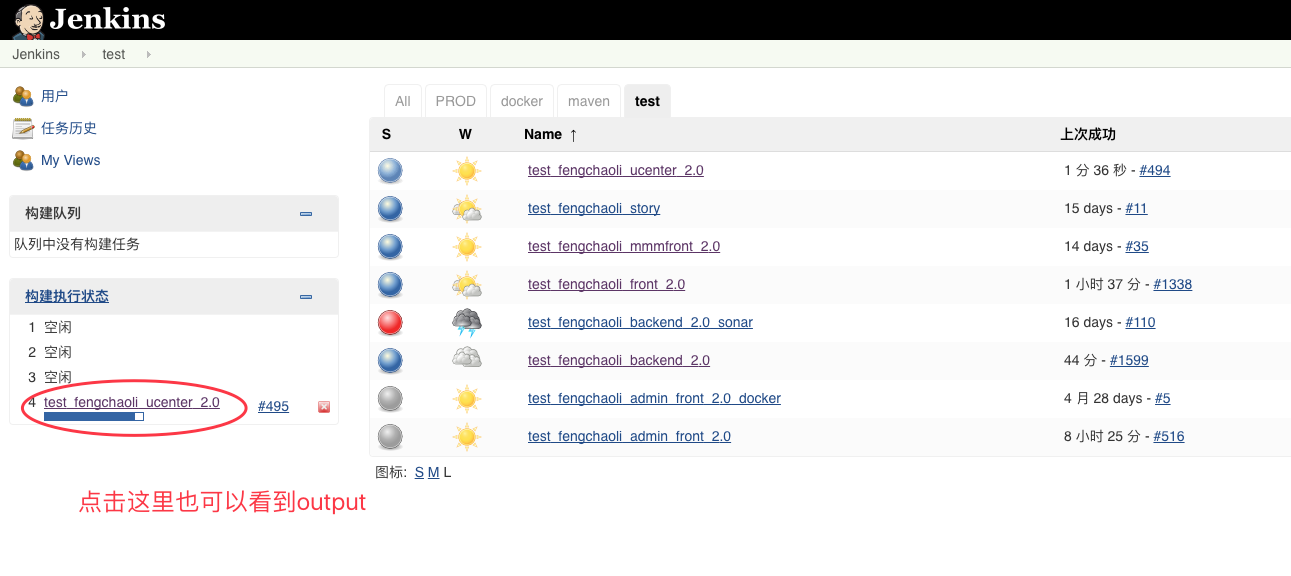Click thunderstorm weather icon for backend_2.0_sonar
The image size is (1291, 576).
pyautogui.click(x=466, y=322)
